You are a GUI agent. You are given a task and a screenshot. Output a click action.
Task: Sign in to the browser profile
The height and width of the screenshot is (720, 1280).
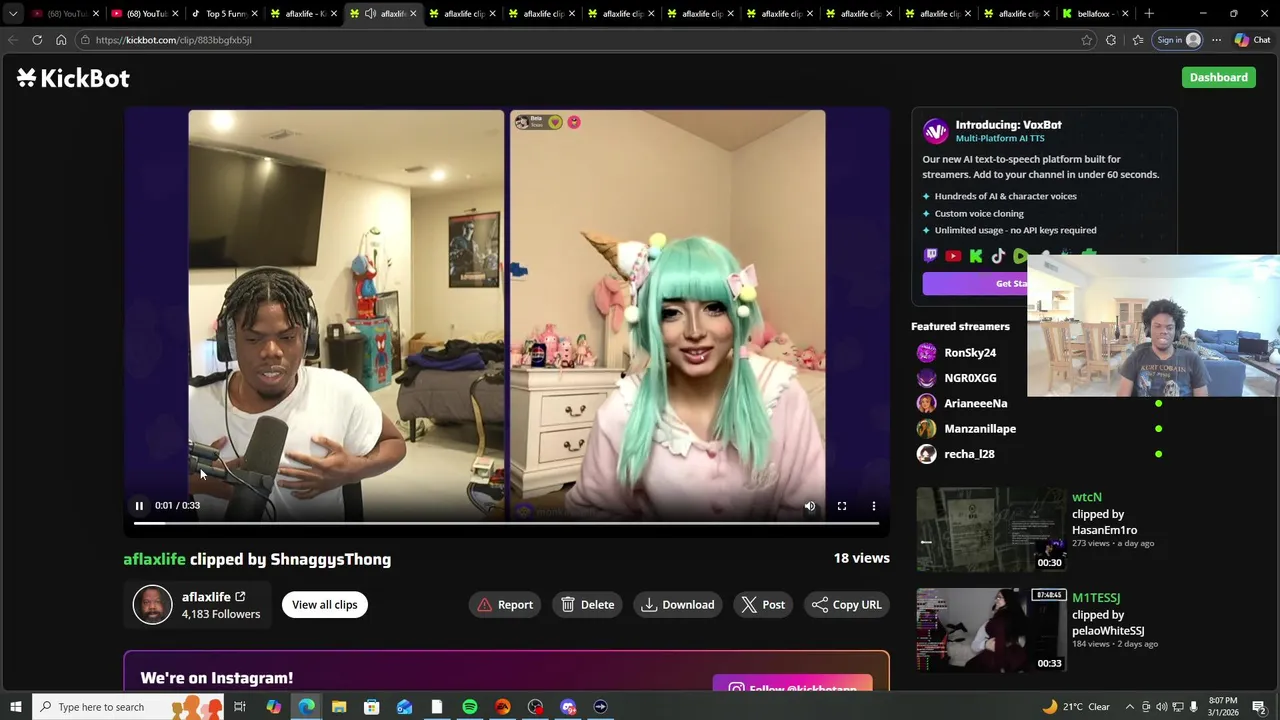[1178, 40]
